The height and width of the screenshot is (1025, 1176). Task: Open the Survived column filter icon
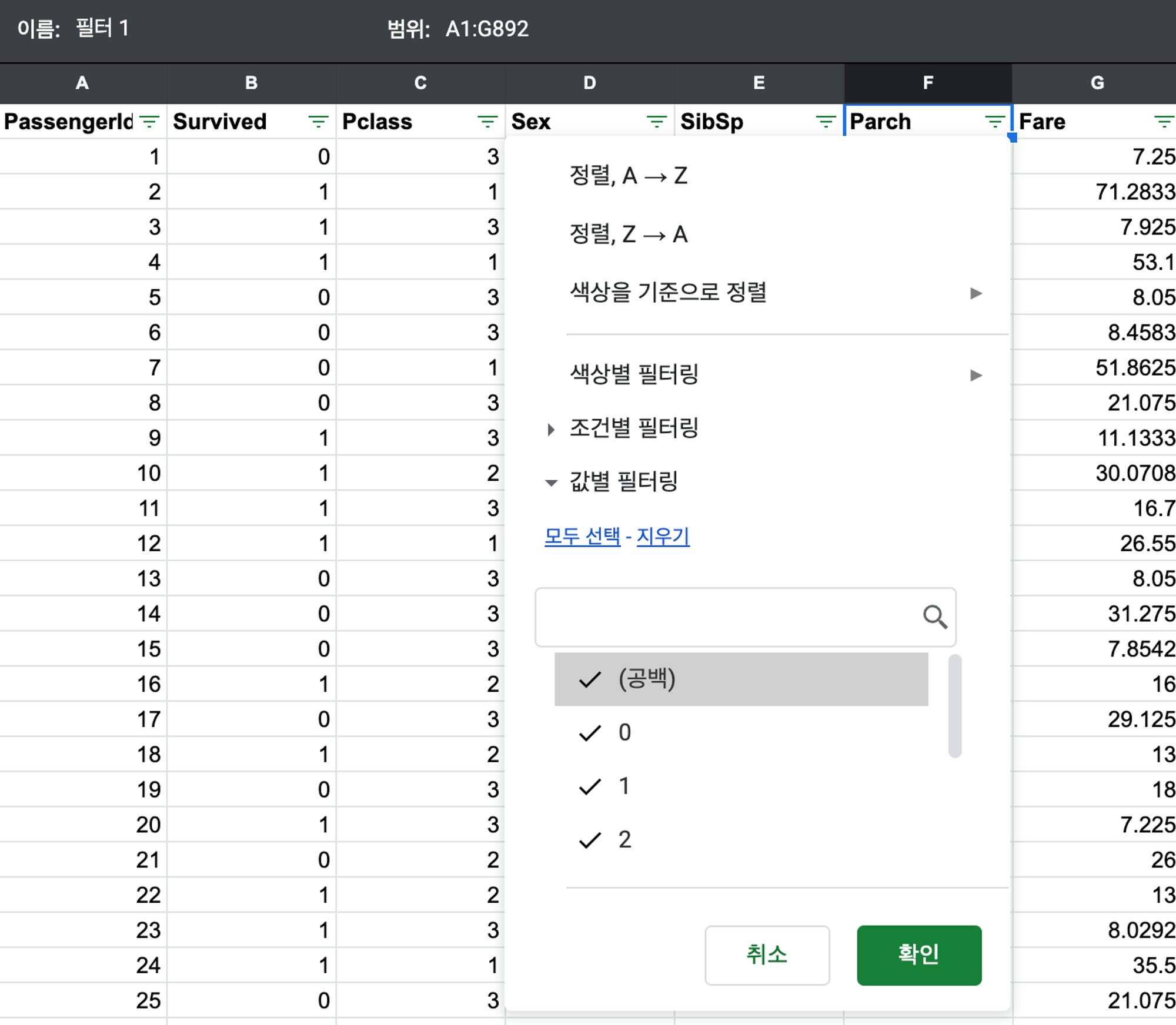(x=318, y=122)
